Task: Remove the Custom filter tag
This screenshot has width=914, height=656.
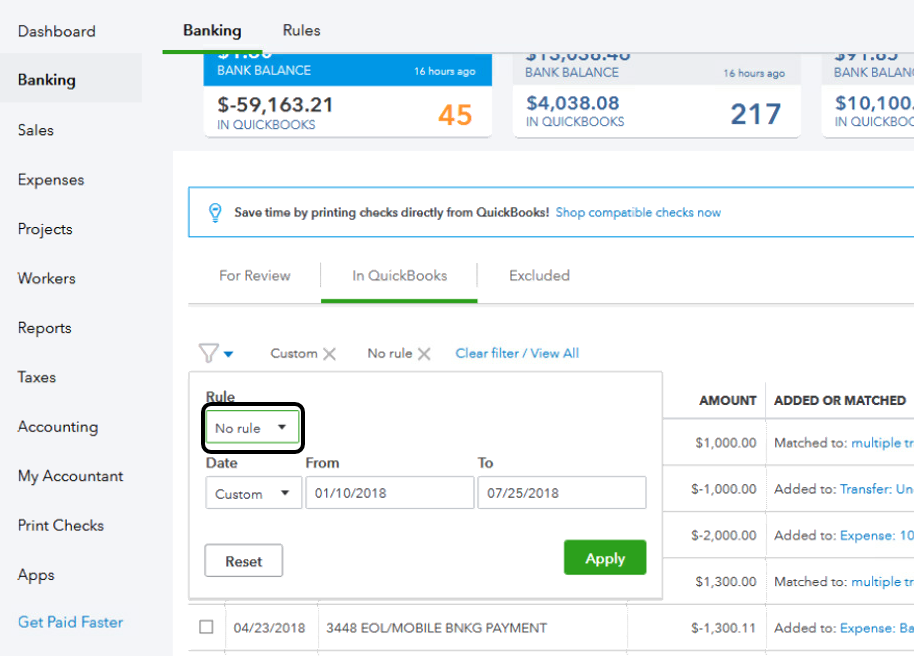Action: [329, 354]
